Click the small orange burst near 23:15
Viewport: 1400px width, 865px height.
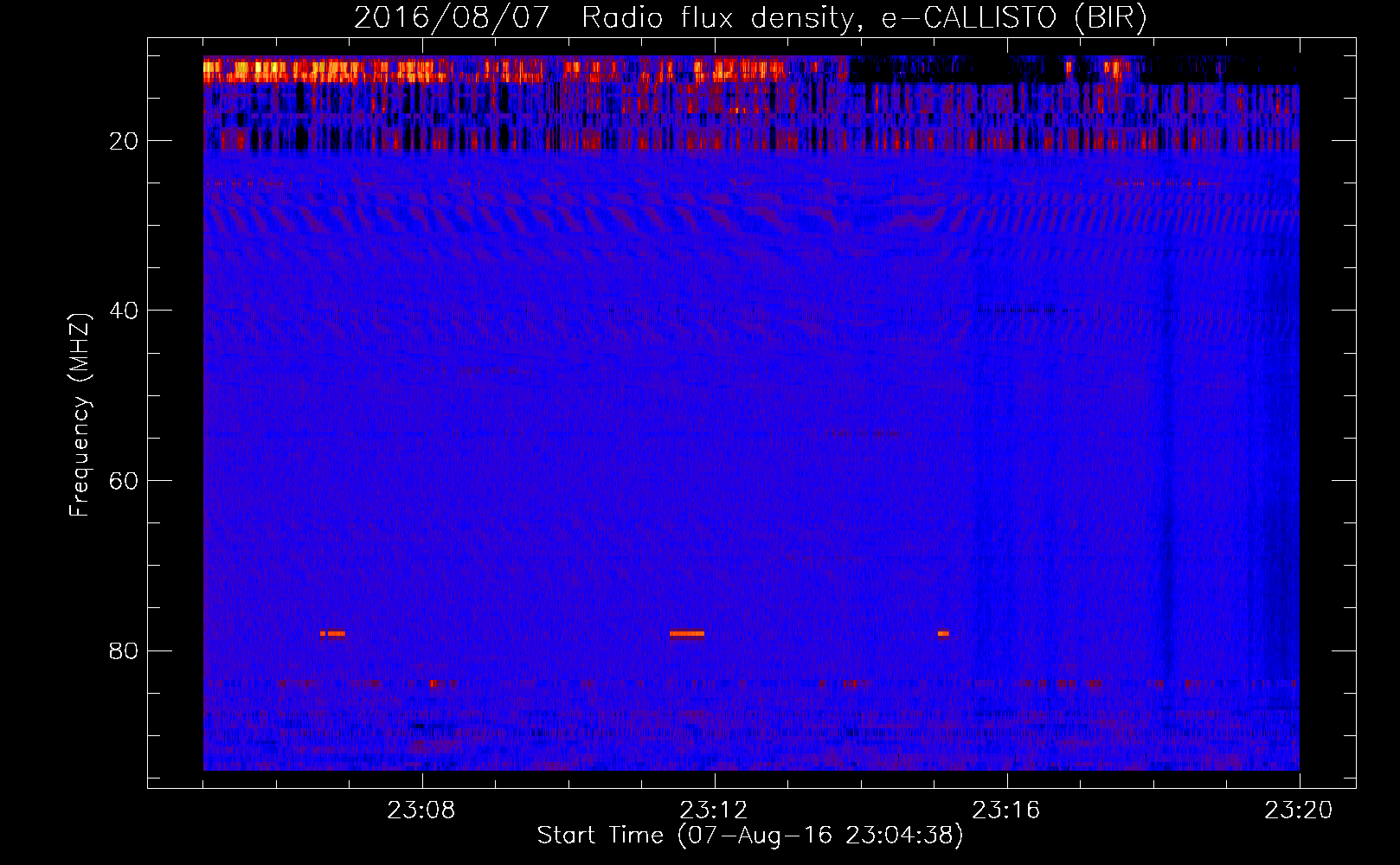(x=943, y=633)
